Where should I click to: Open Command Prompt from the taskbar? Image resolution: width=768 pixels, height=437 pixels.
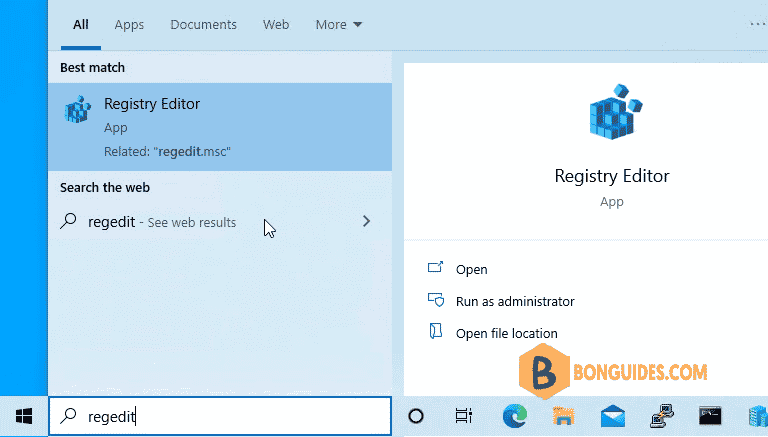710,416
